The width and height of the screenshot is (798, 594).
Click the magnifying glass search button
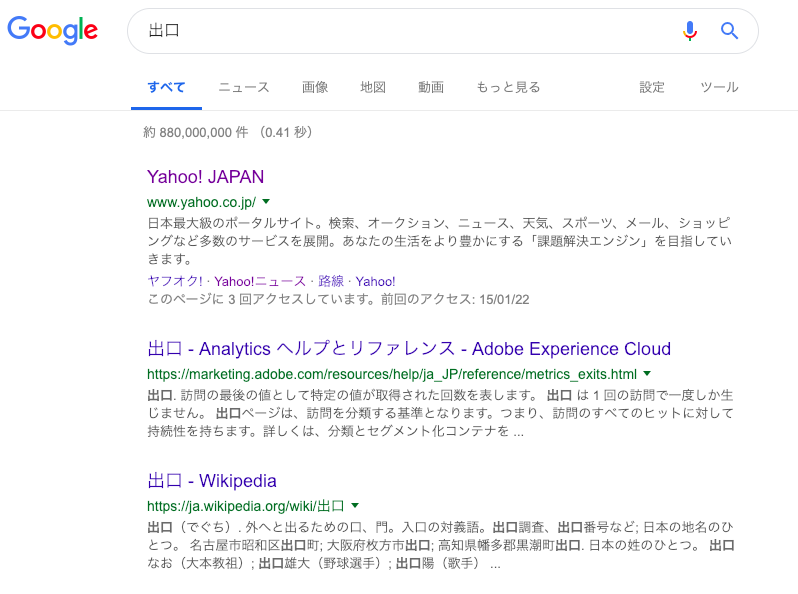[729, 31]
